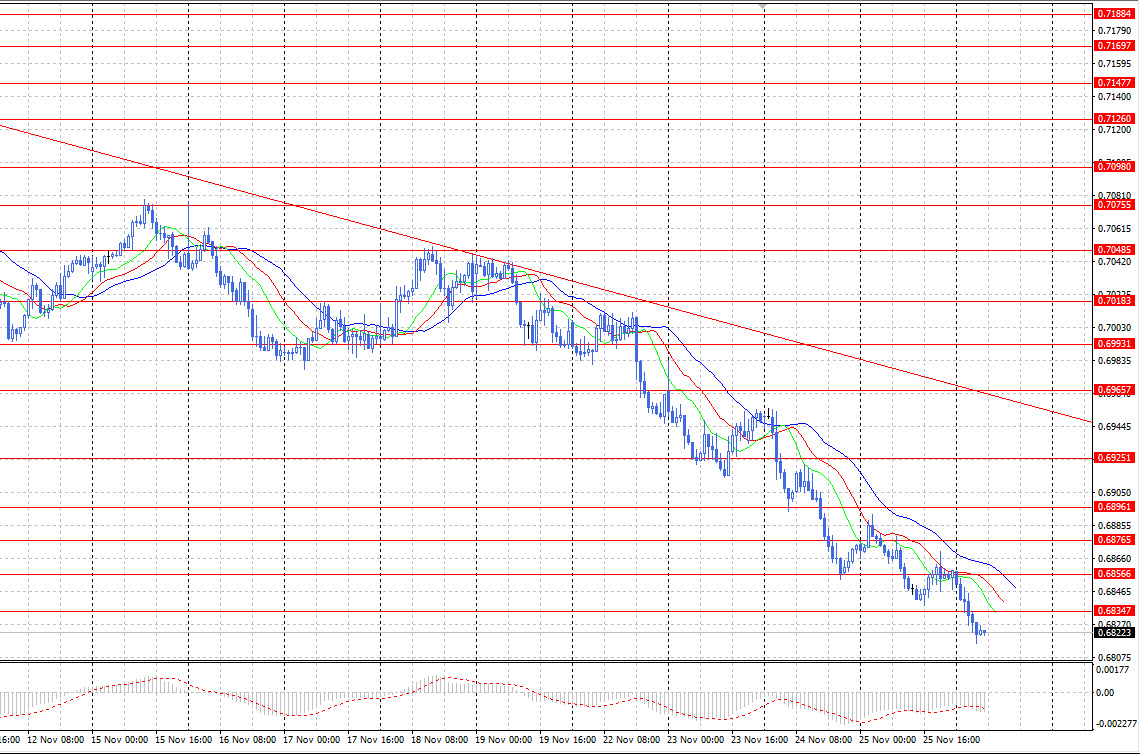Click the 0.69251 red price level label
Image resolution: width=1140 pixels, height=754 pixels.
1114,457
